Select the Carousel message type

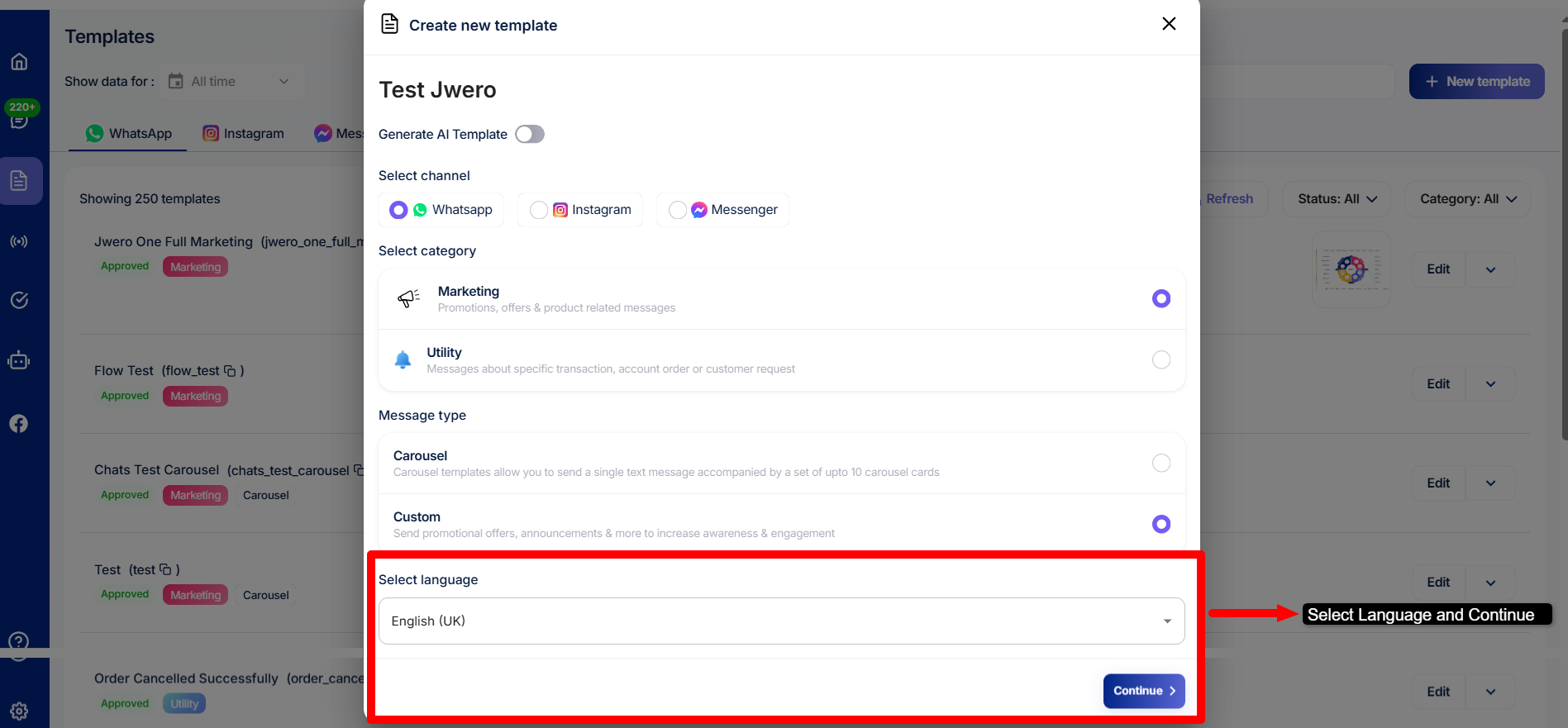pyautogui.click(x=1161, y=463)
